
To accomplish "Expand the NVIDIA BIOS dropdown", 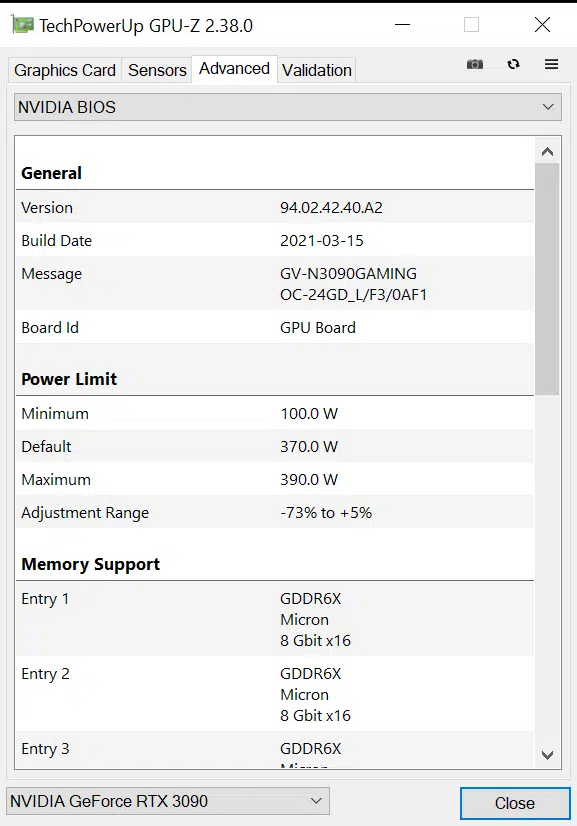I will (x=288, y=107).
